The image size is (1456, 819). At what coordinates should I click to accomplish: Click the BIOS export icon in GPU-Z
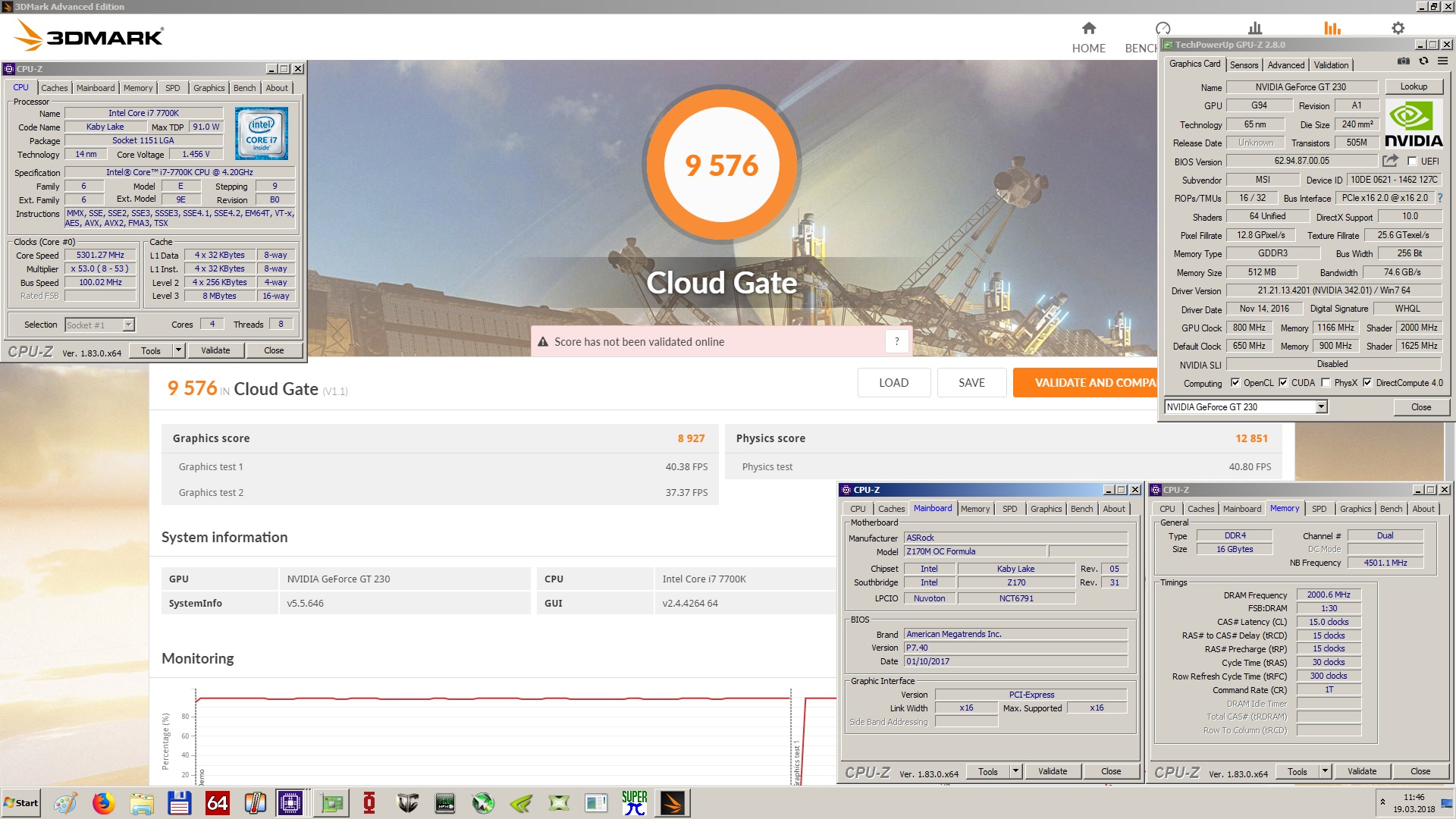click(x=1390, y=161)
